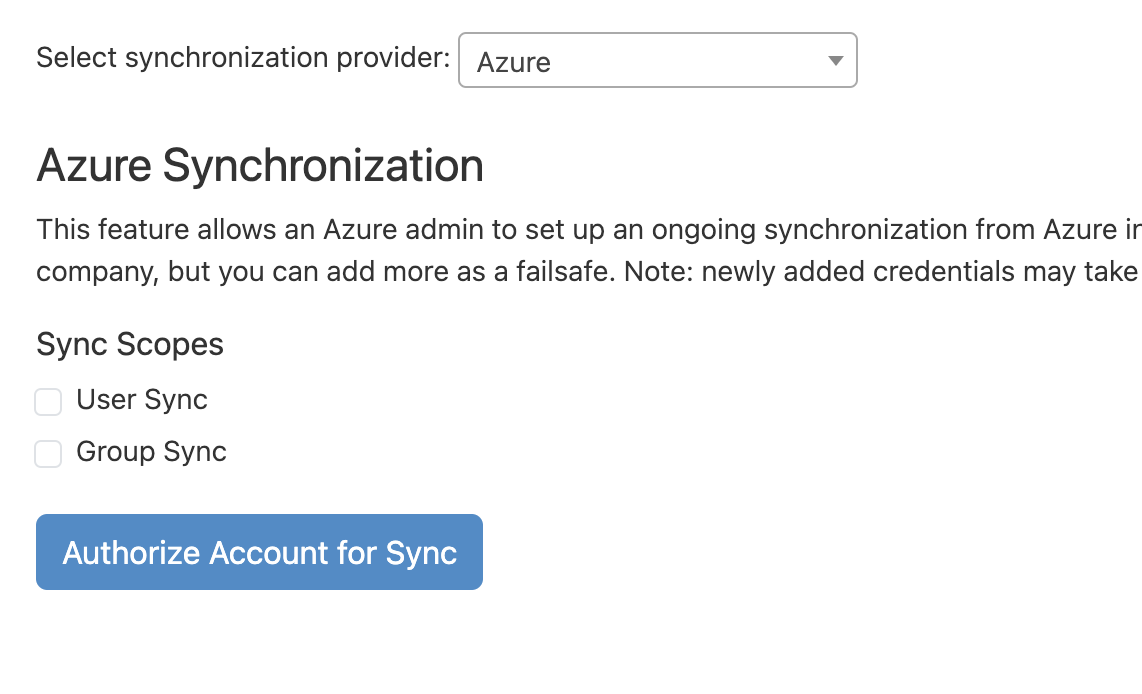
Task: Click the dropdown arrow beside Azure
Action: [835, 61]
